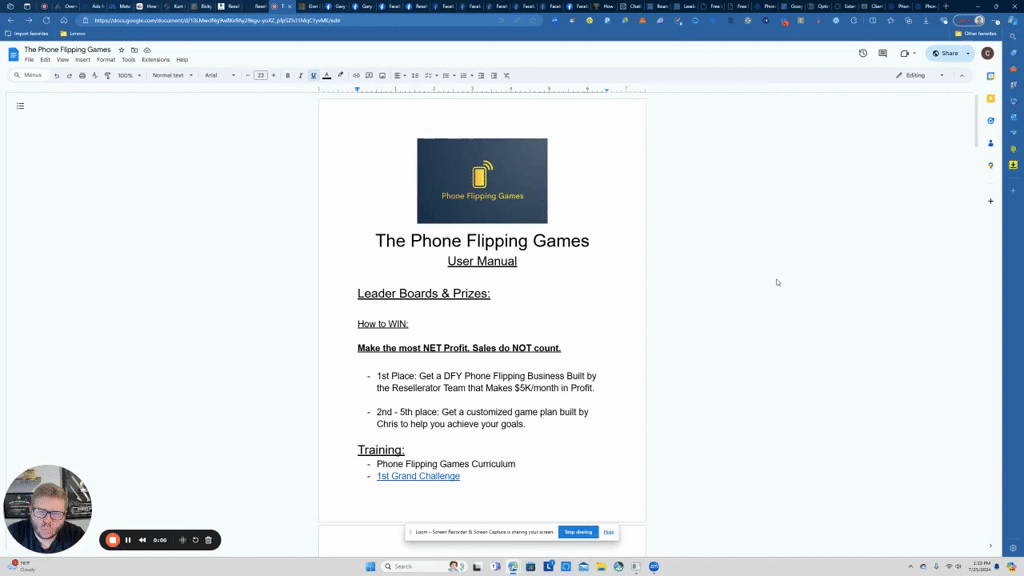Insert a link with toolbar icon

tap(356, 76)
